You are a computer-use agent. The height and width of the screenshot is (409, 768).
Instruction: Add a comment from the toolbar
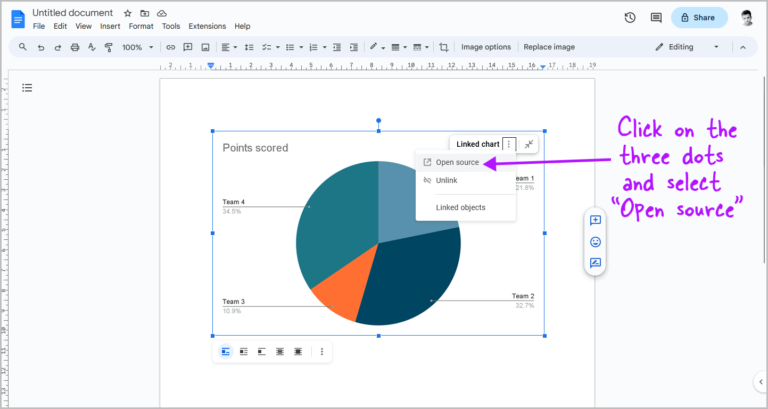(x=188, y=48)
